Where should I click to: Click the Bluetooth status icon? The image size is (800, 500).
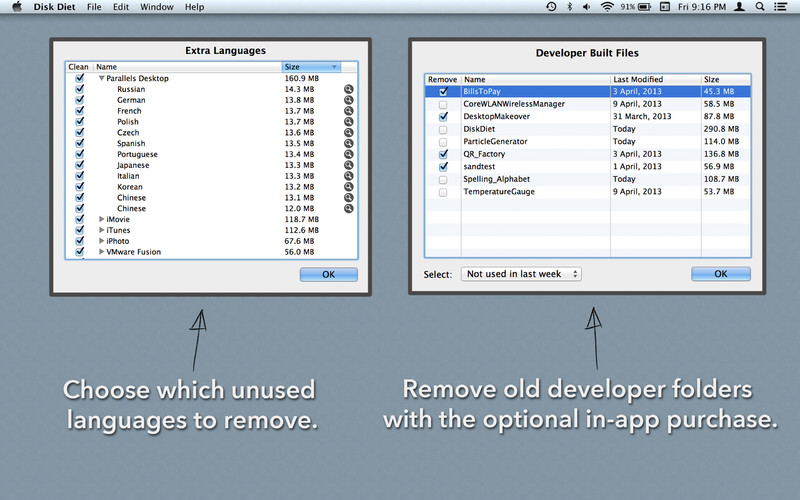click(569, 7)
